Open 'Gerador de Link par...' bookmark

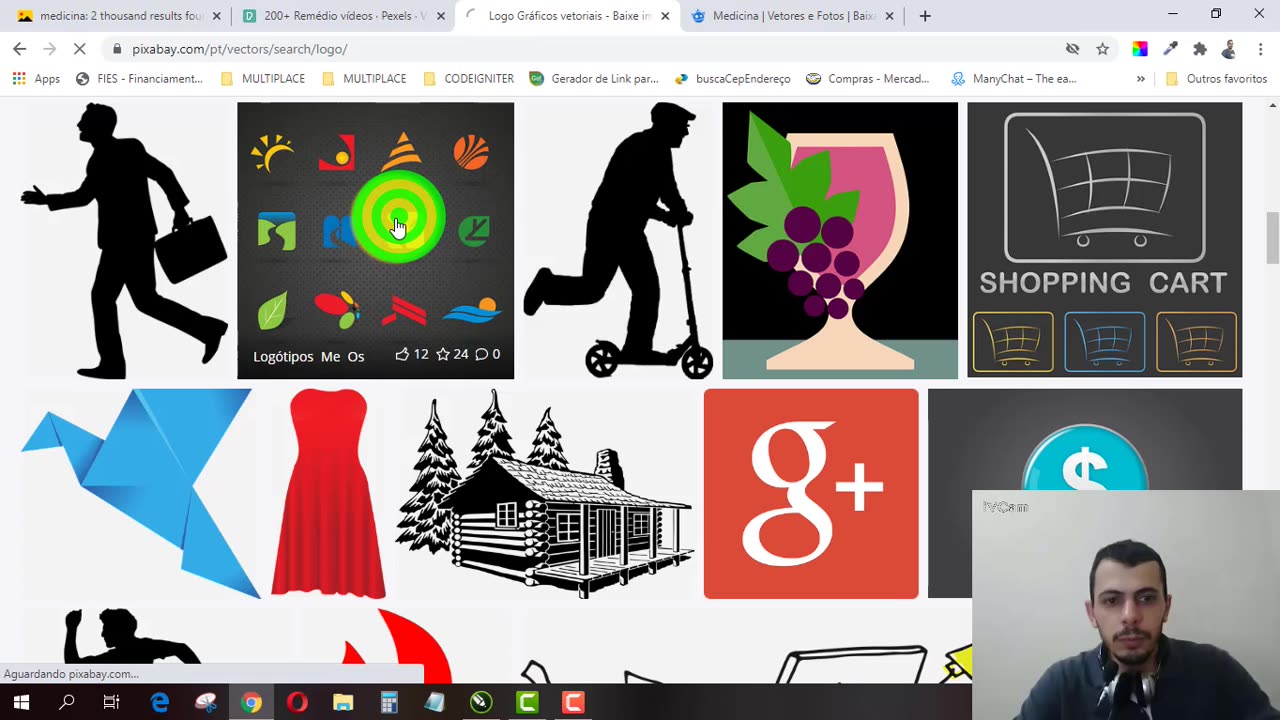click(x=594, y=79)
